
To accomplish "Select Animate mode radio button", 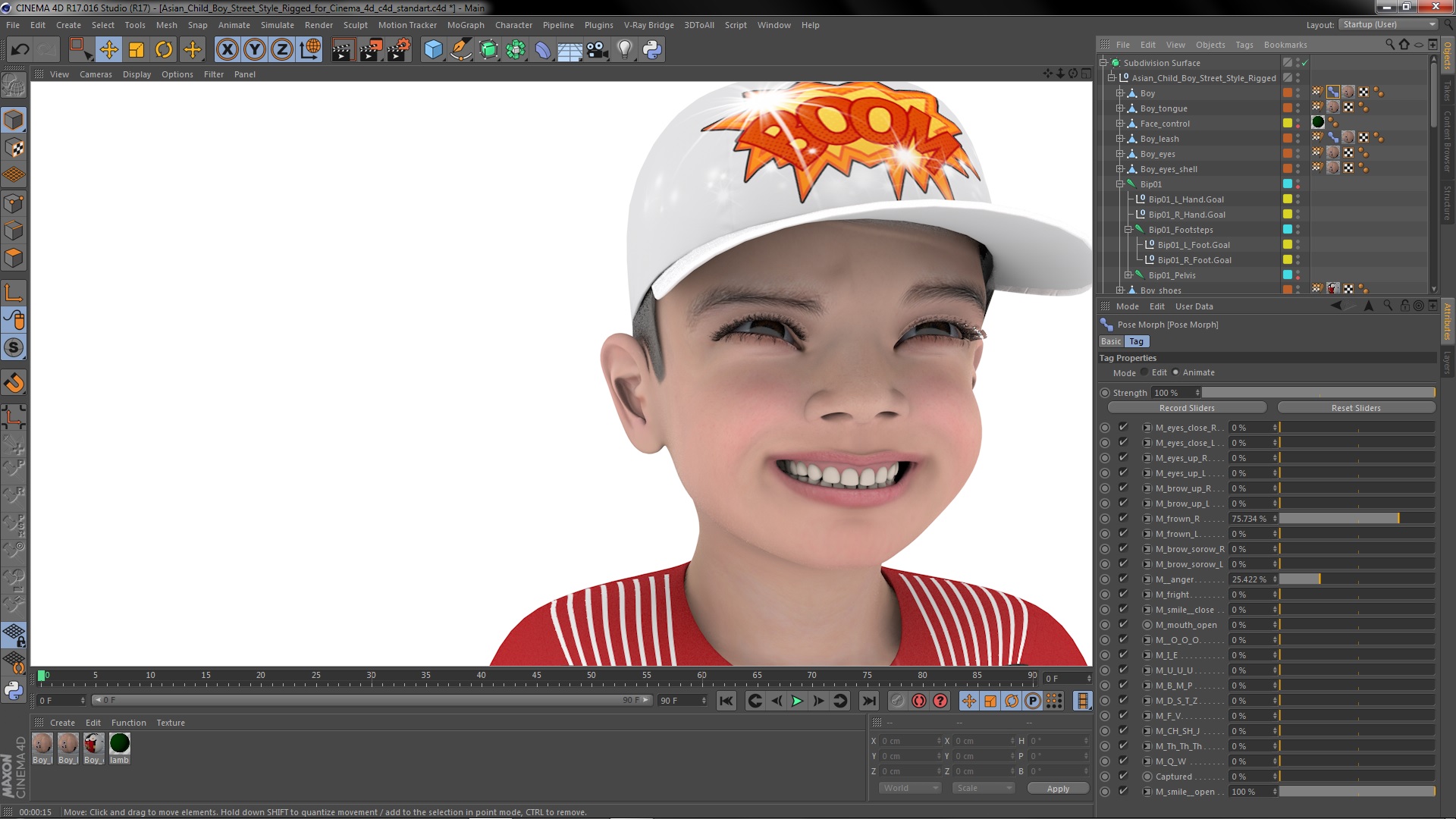I will [1175, 372].
